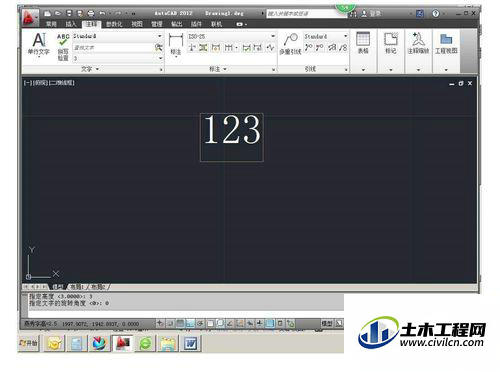500x372 pixels.
Task: Select the 单行文字 single-line text tool
Action: click(39, 44)
